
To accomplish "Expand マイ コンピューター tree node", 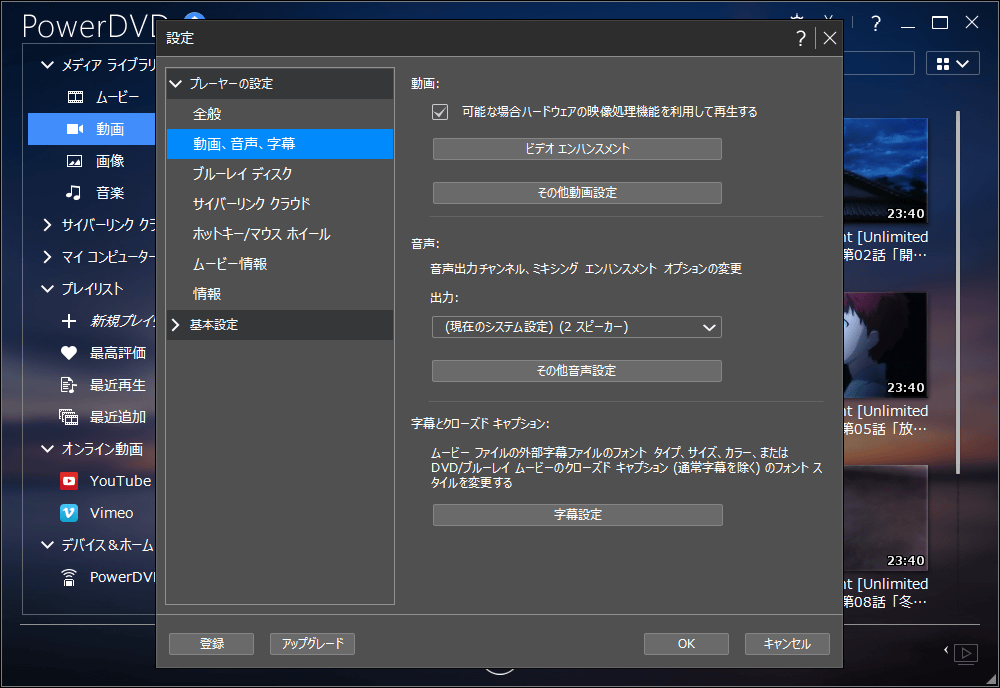I will pyautogui.click(x=47, y=256).
